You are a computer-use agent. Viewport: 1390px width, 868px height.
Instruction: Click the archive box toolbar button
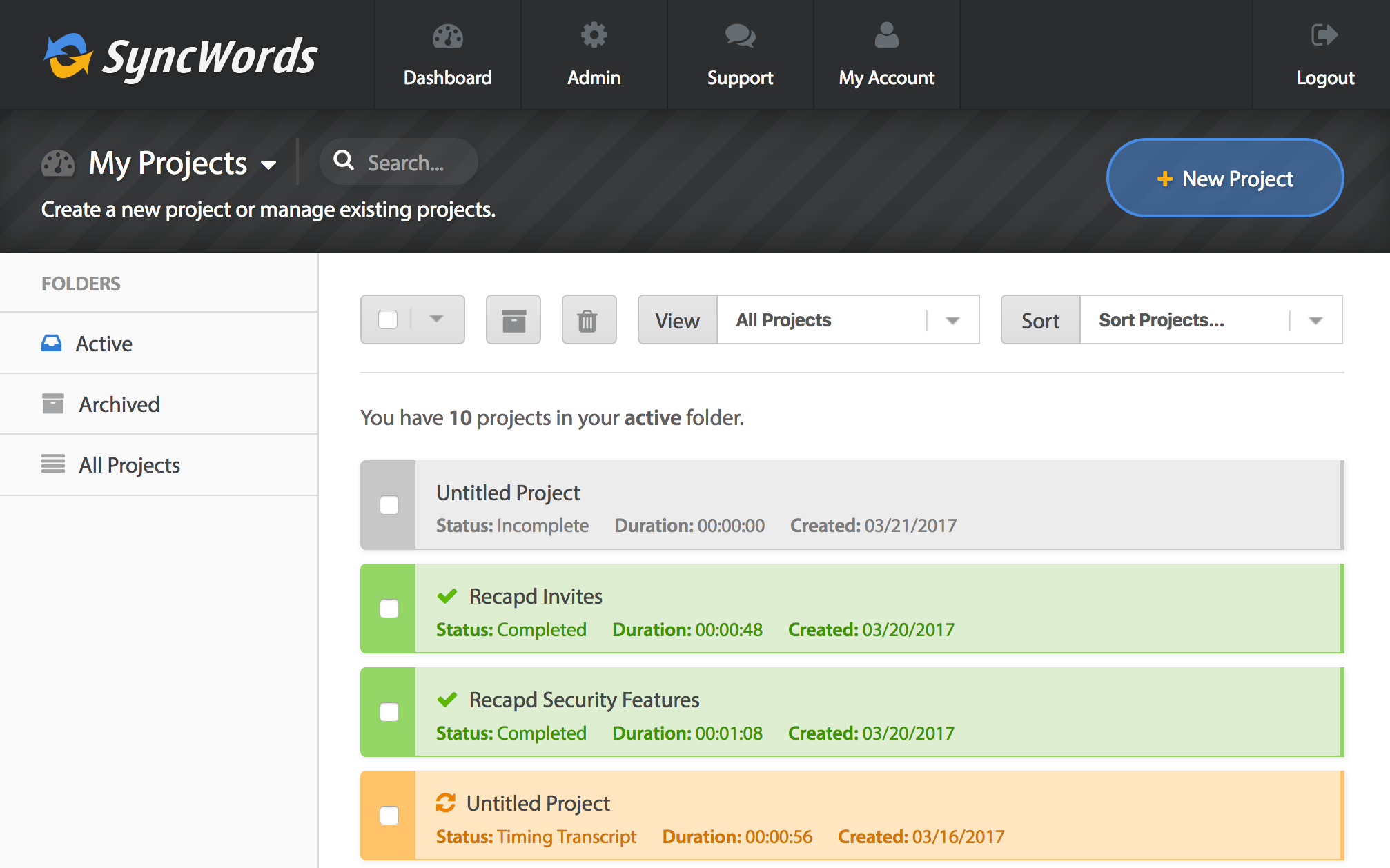513,319
